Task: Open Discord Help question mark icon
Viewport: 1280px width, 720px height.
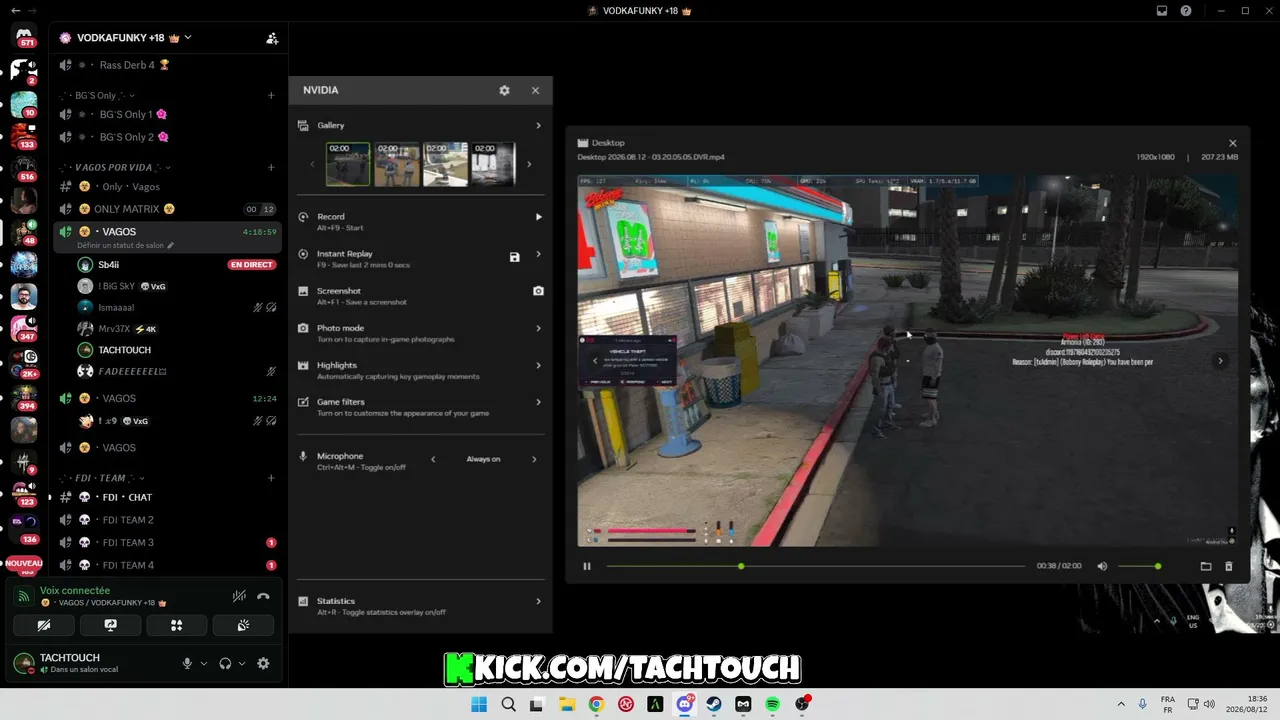Action: tap(1186, 10)
